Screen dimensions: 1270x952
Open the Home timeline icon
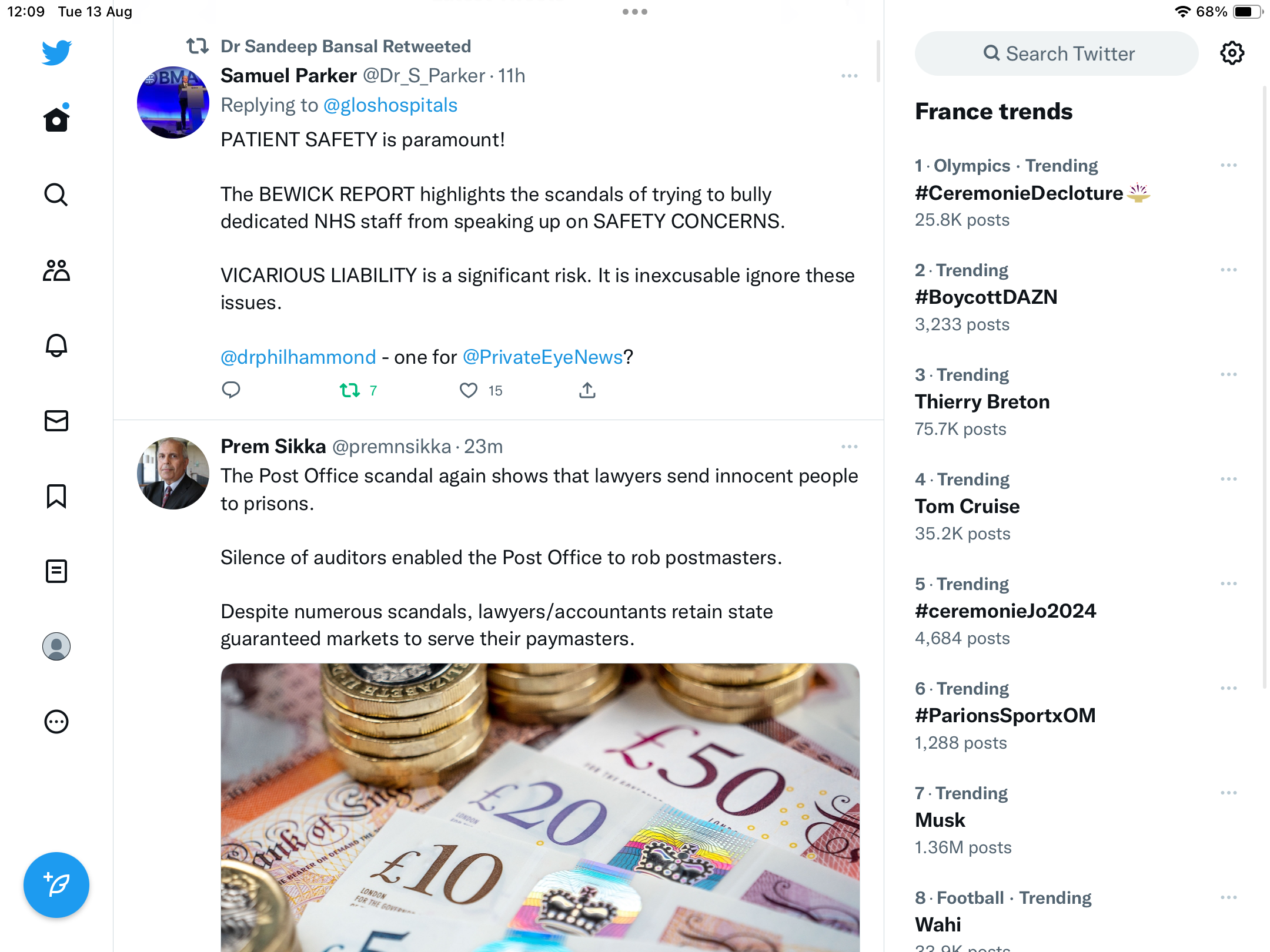[x=56, y=119]
